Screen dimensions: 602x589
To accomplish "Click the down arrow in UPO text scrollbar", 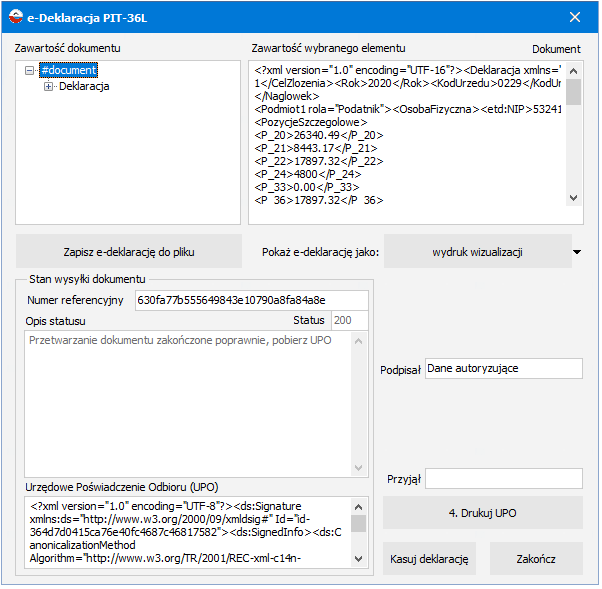I will point(359,559).
